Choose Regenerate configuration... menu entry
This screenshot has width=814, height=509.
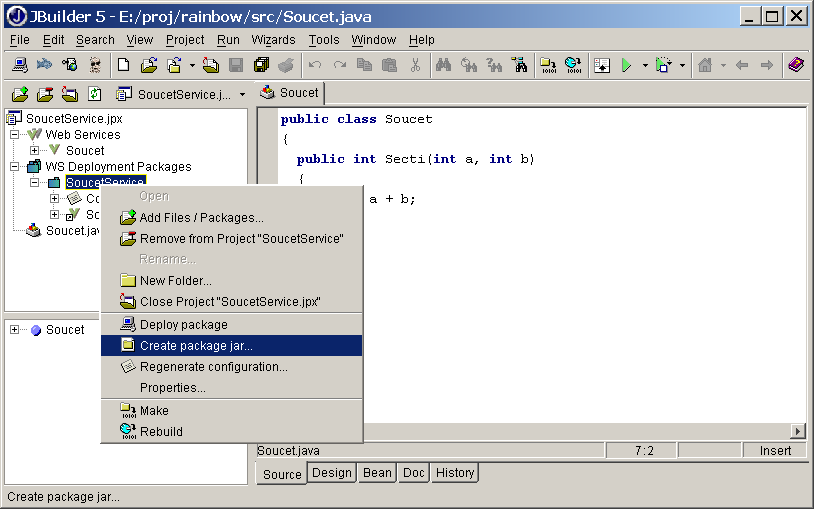[232, 367]
